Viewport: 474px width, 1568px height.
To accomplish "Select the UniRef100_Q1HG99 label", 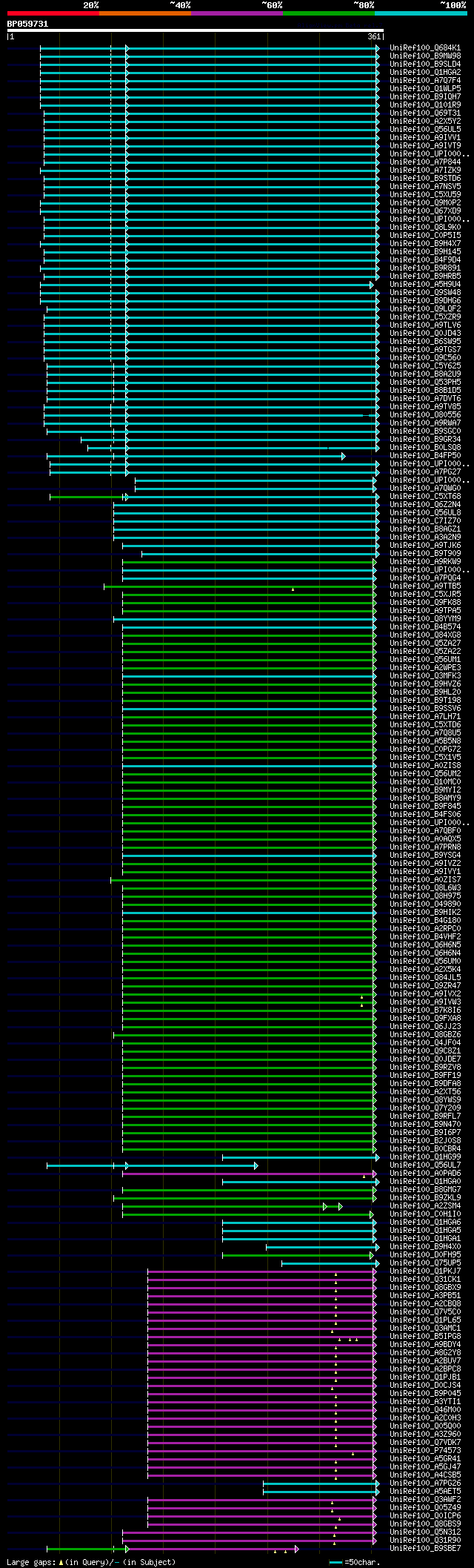I will pos(425,1157).
